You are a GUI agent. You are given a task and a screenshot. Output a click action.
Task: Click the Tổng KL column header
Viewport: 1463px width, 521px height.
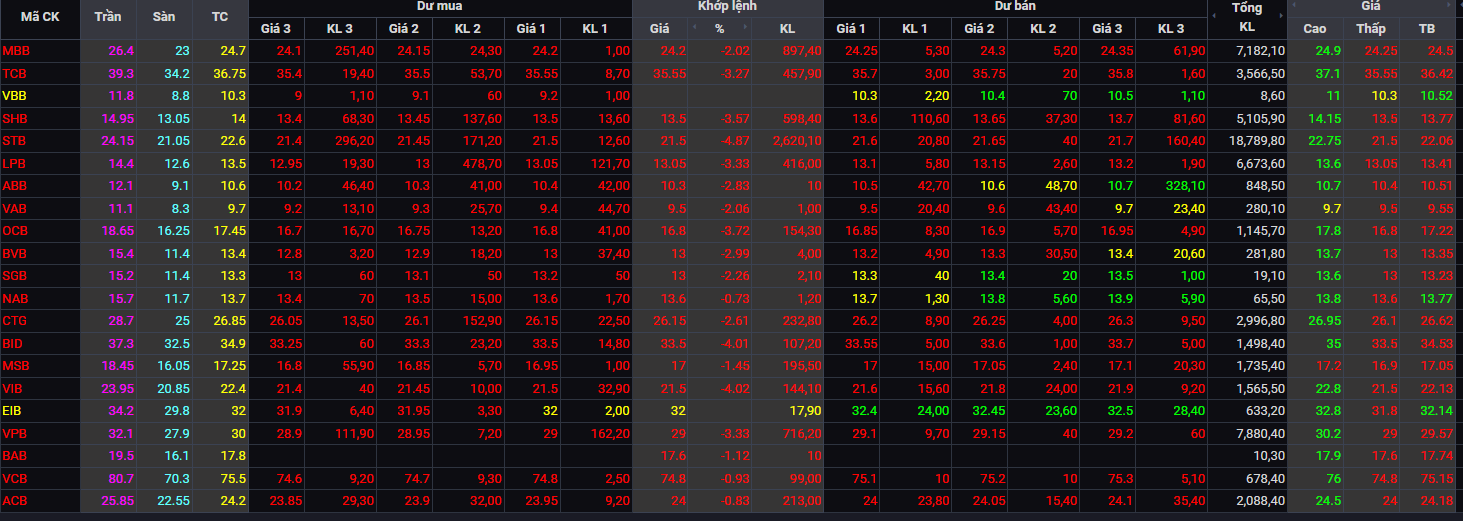click(x=1246, y=18)
